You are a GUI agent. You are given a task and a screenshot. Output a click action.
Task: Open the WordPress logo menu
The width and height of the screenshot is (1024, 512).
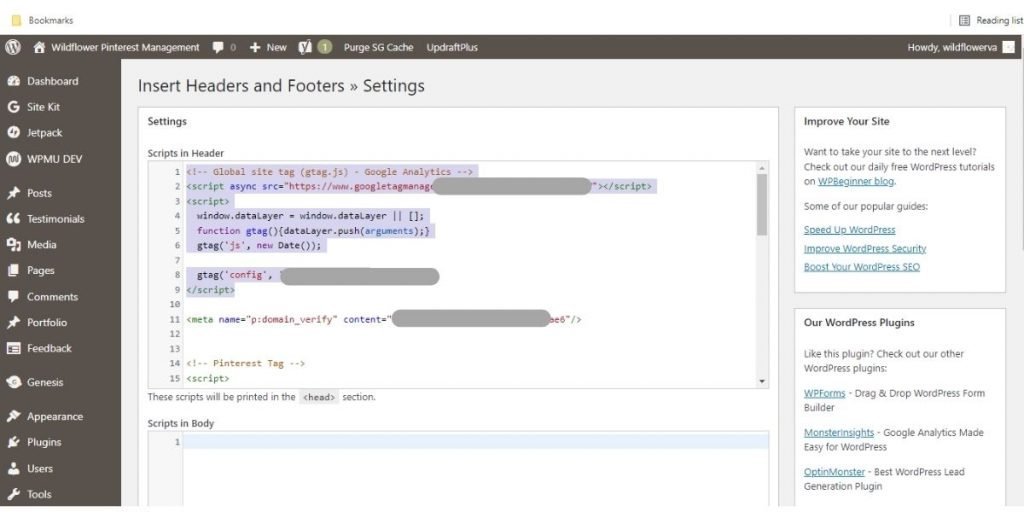point(13,47)
